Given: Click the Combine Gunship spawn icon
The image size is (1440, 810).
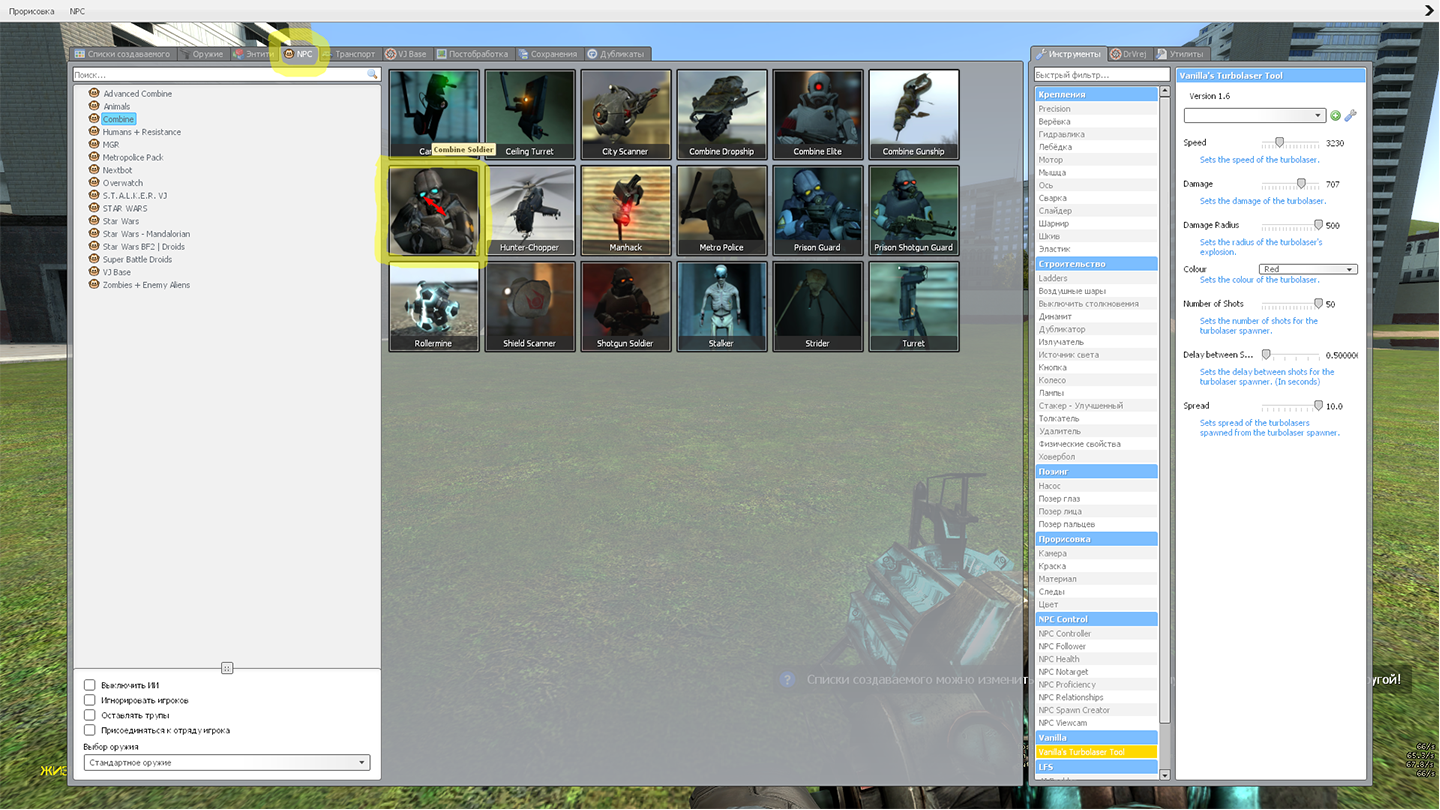Looking at the screenshot, I should point(914,115).
